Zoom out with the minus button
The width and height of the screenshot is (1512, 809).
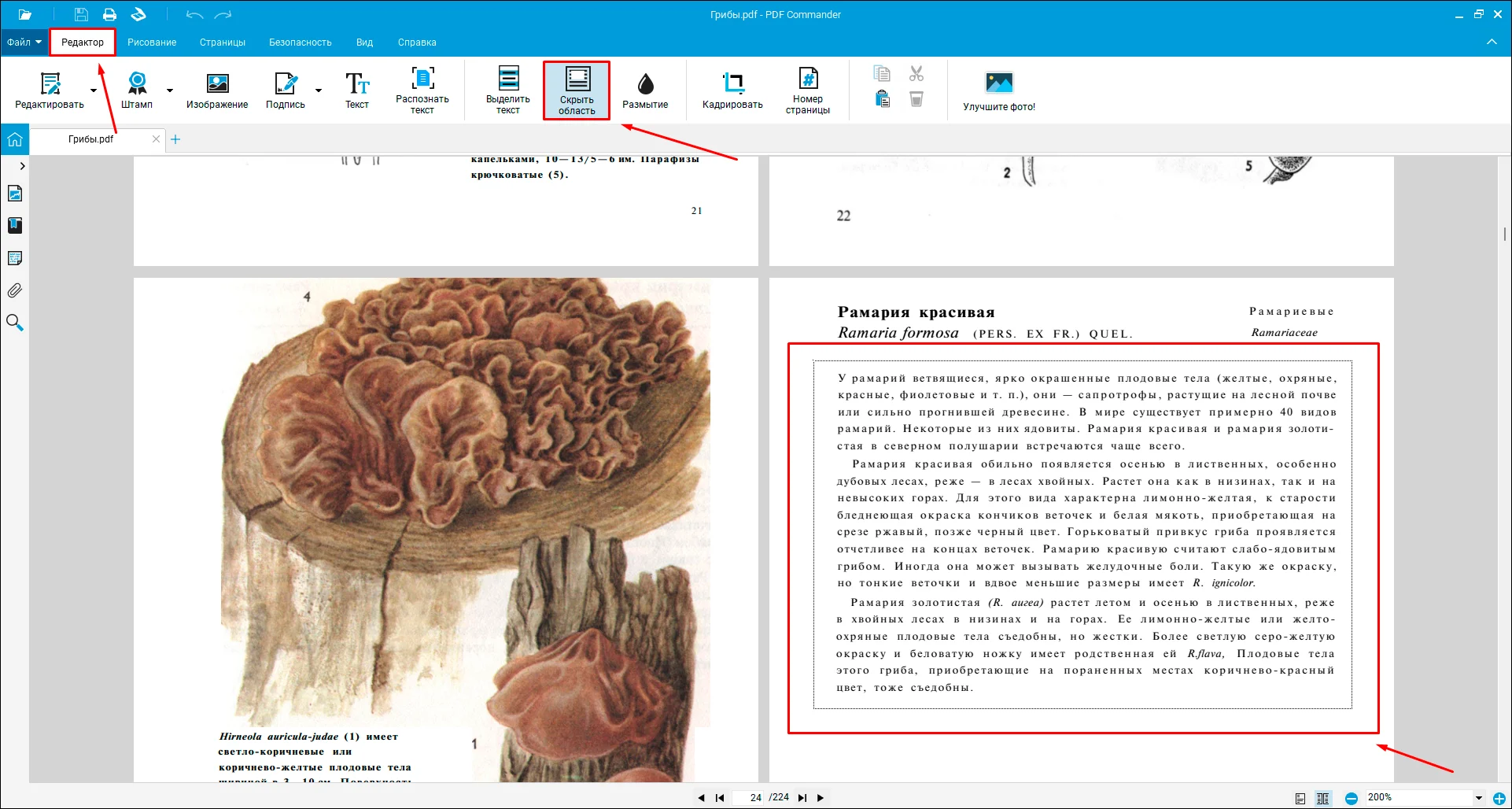(1351, 798)
